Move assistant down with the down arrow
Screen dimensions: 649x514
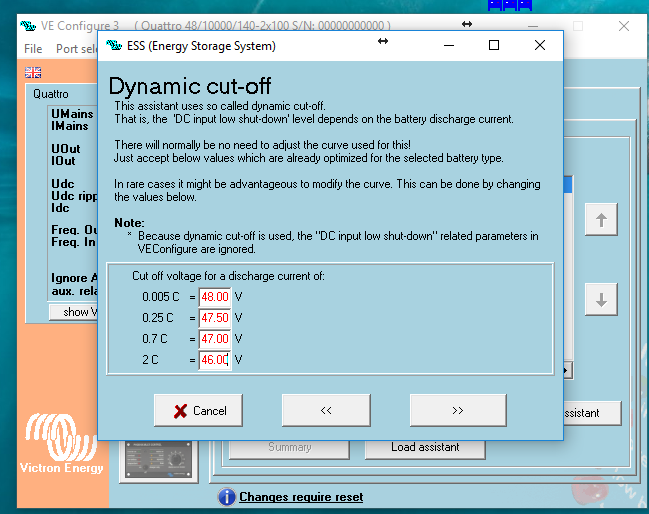[601, 299]
